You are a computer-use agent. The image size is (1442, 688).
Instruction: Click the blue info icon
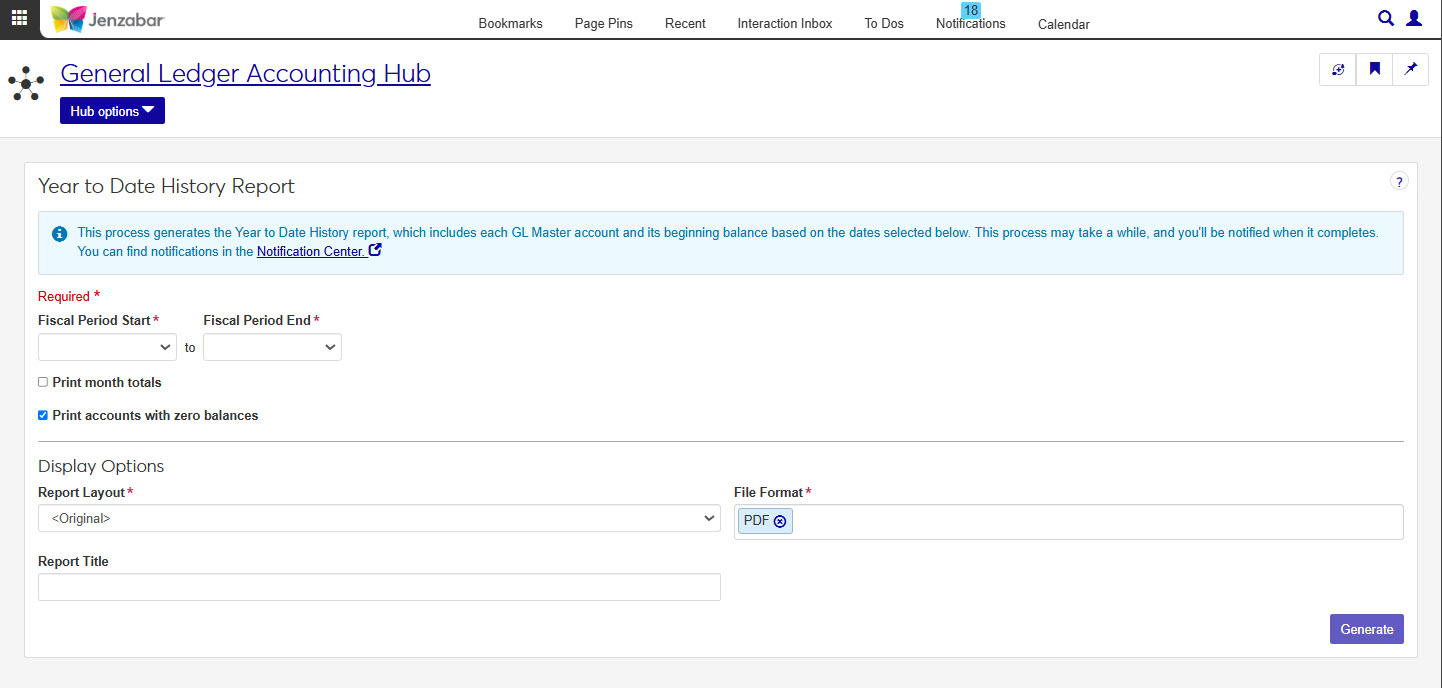tap(59, 233)
